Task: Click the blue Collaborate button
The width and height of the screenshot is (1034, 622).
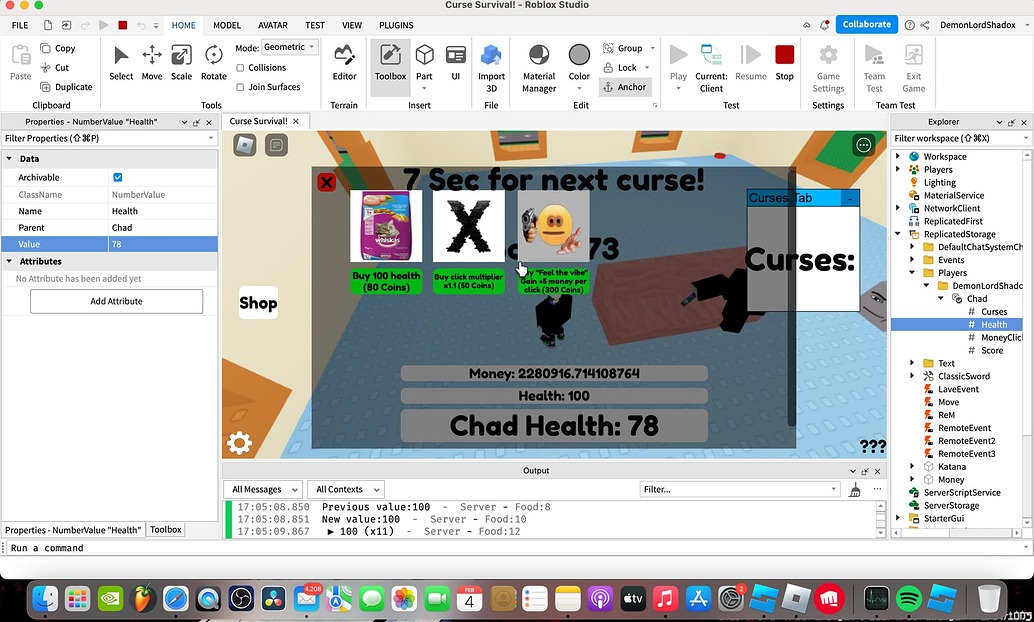Action: tap(865, 23)
